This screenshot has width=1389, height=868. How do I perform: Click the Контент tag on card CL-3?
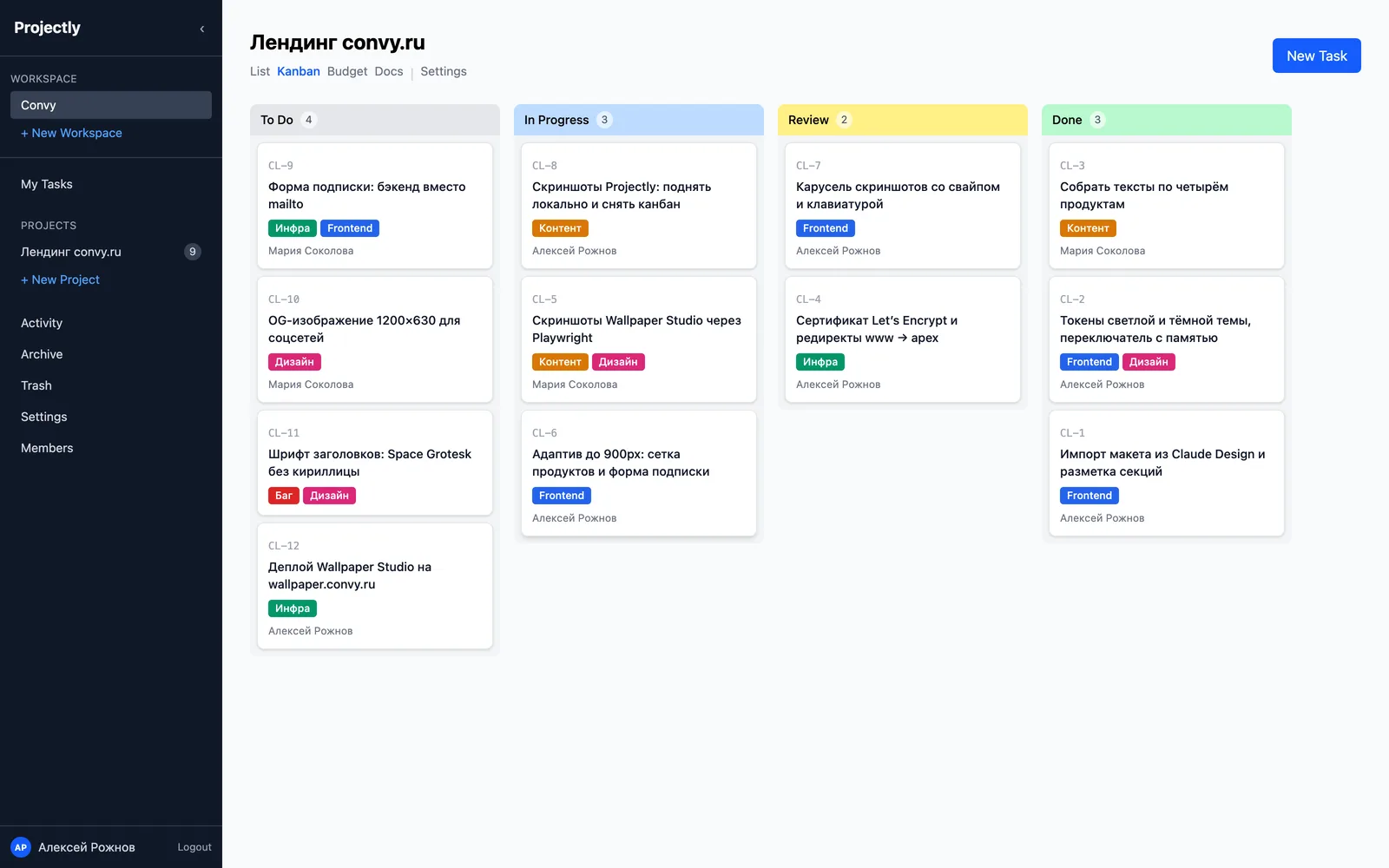pyautogui.click(x=1089, y=228)
